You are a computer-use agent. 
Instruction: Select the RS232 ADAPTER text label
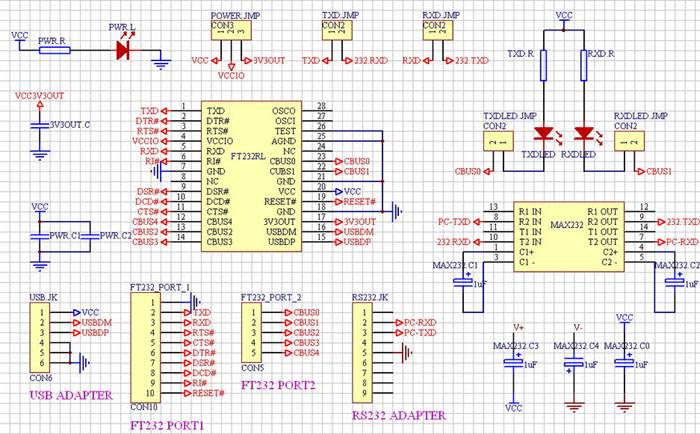(399, 415)
